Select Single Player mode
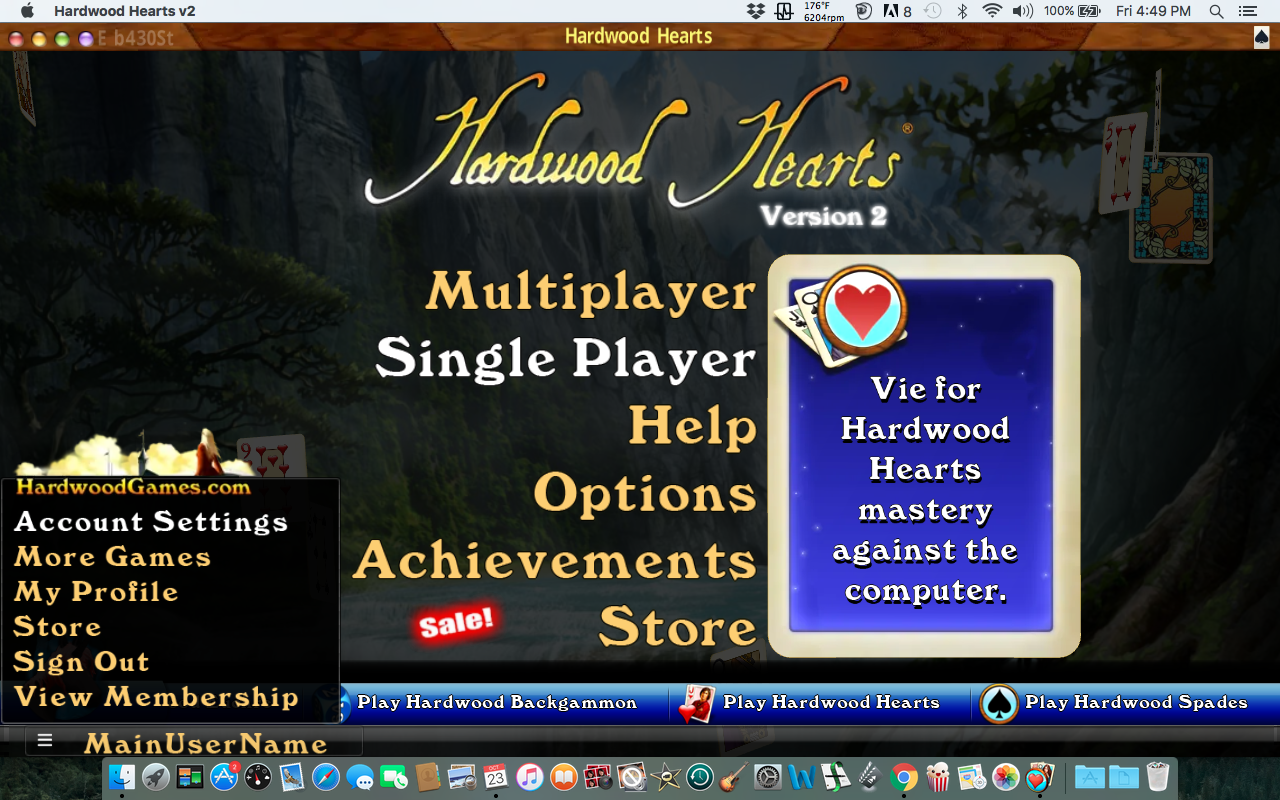This screenshot has height=800, width=1280. [x=565, y=359]
